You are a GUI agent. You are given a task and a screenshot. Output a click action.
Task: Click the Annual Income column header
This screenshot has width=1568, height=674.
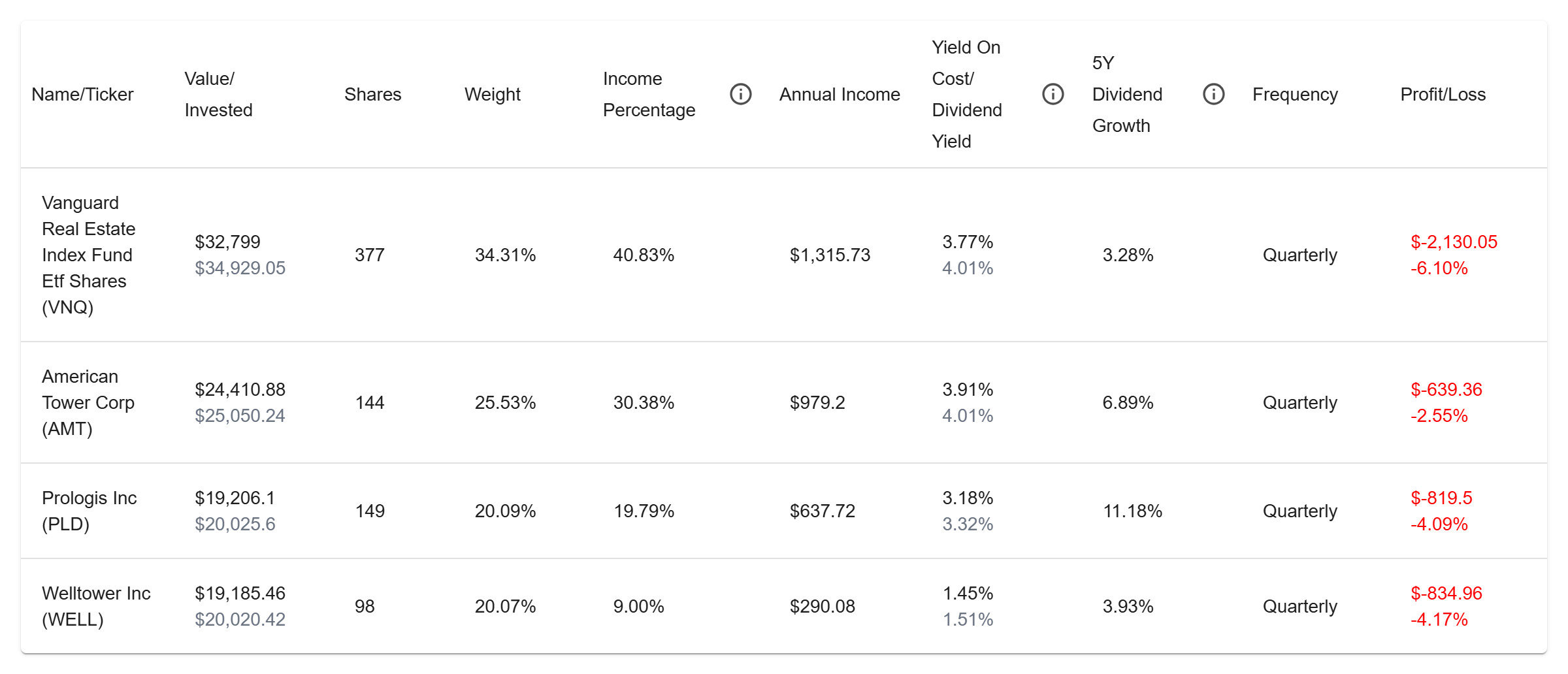839,95
